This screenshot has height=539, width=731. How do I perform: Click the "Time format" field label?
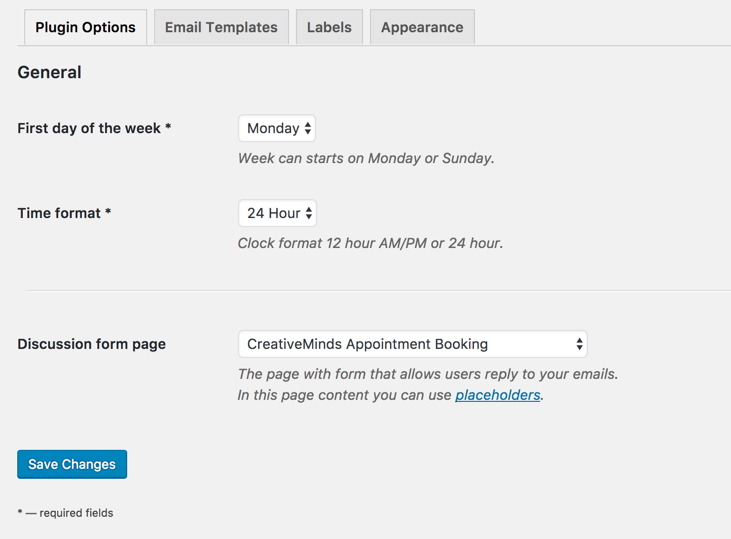tap(60, 213)
